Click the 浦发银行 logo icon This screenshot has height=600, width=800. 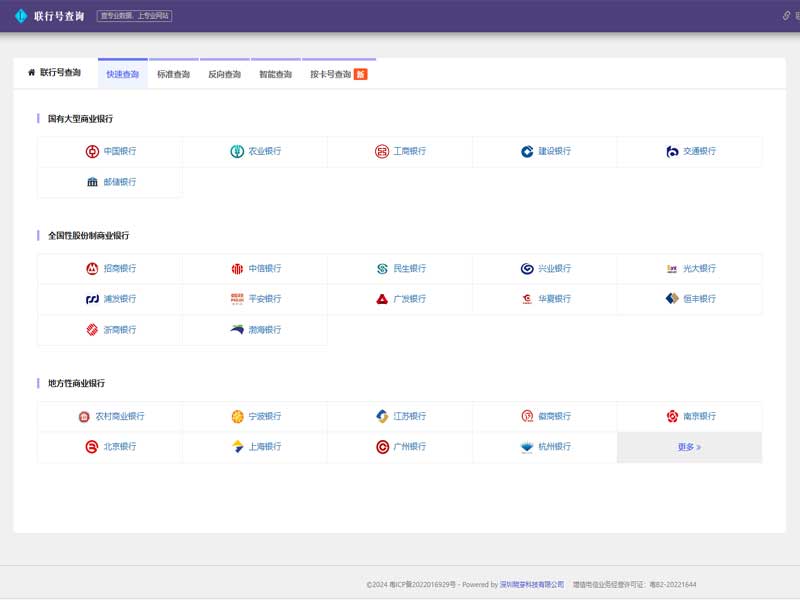point(92,299)
